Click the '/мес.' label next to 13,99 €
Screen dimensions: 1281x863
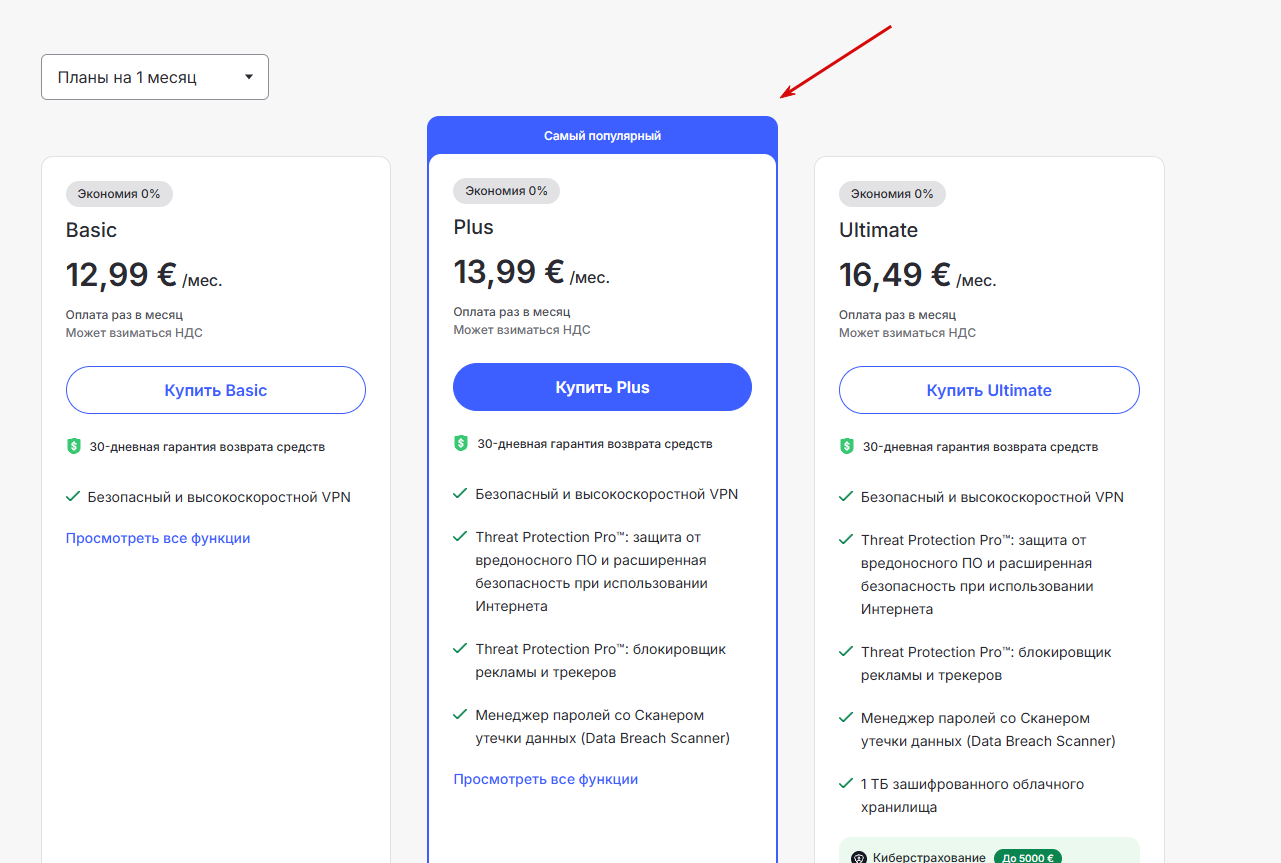pos(589,278)
